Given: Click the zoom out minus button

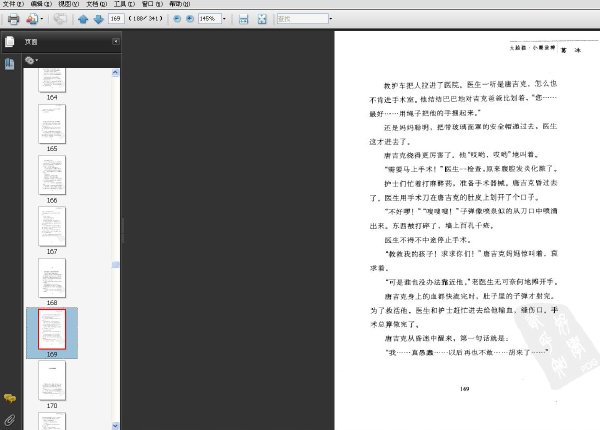Looking at the screenshot, I should pyautogui.click(x=177, y=18).
